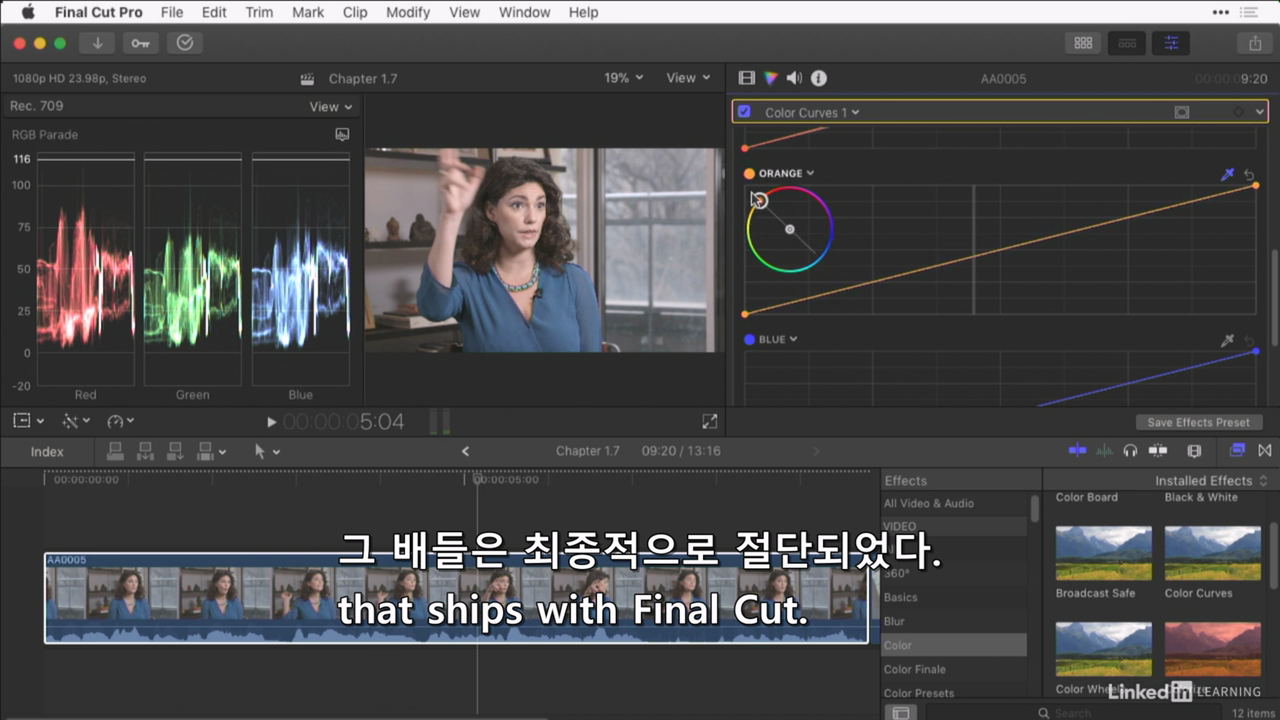This screenshot has height=720, width=1280.
Task: Click the import media arrow button
Action: click(x=98, y=43)
